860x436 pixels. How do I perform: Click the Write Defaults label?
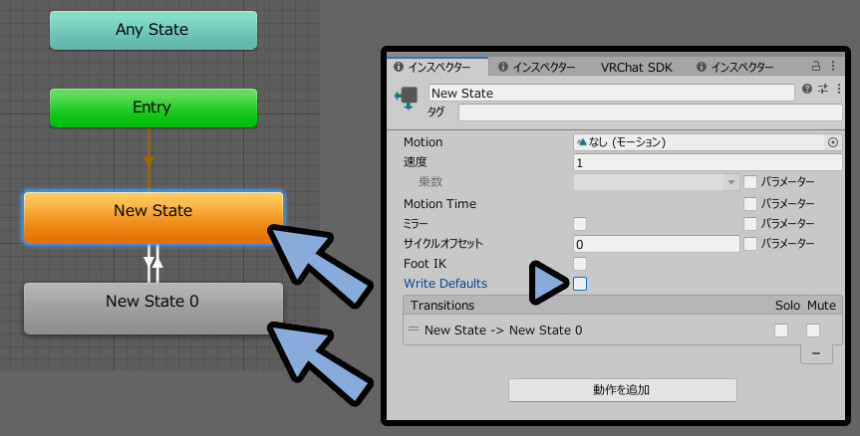click(x=445, y=284)
